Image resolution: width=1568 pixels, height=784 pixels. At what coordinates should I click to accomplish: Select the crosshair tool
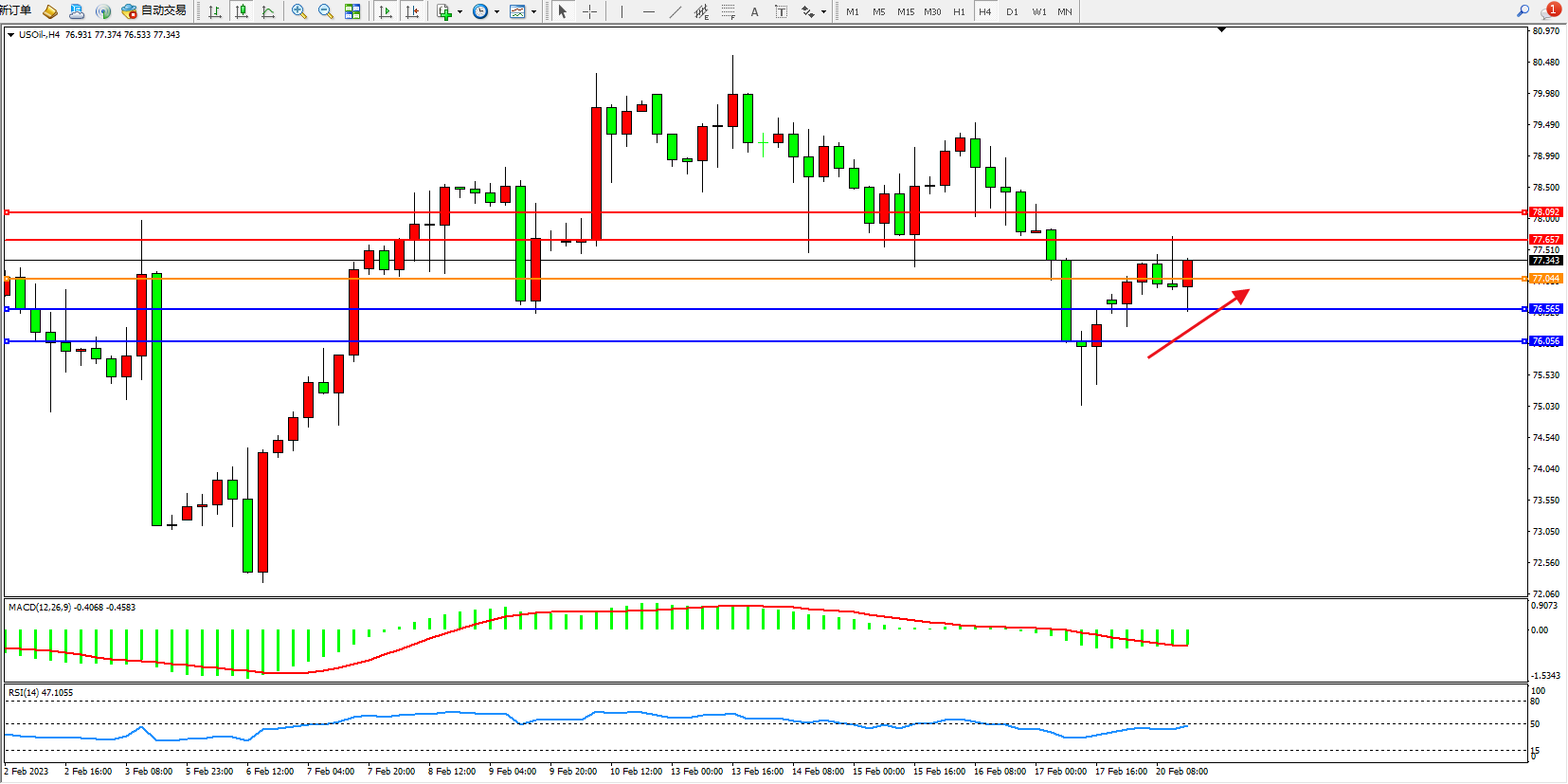coord(589,11)
